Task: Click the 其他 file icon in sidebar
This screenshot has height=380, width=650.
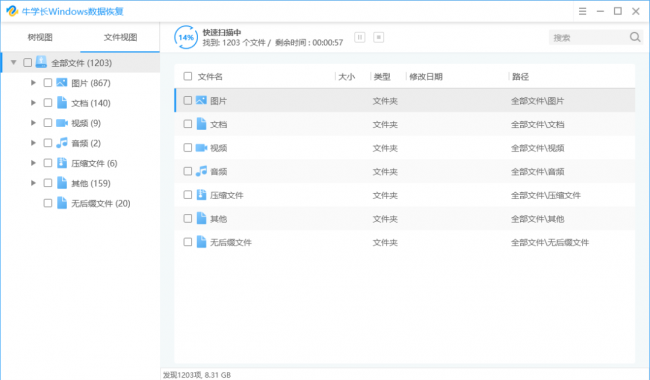Action: click(62, 183)
